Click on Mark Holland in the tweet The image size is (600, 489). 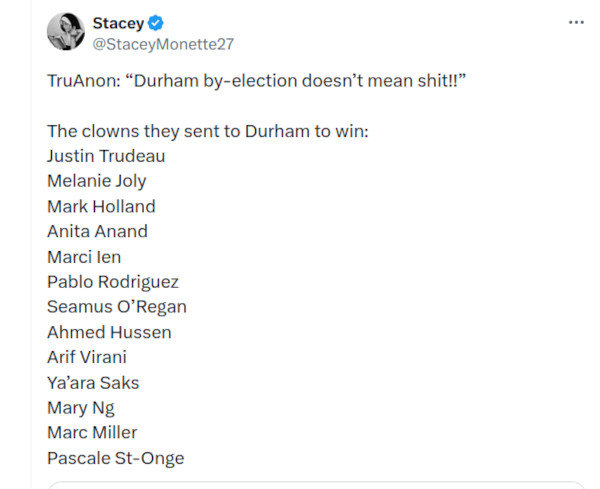click(x=101, y=206)
